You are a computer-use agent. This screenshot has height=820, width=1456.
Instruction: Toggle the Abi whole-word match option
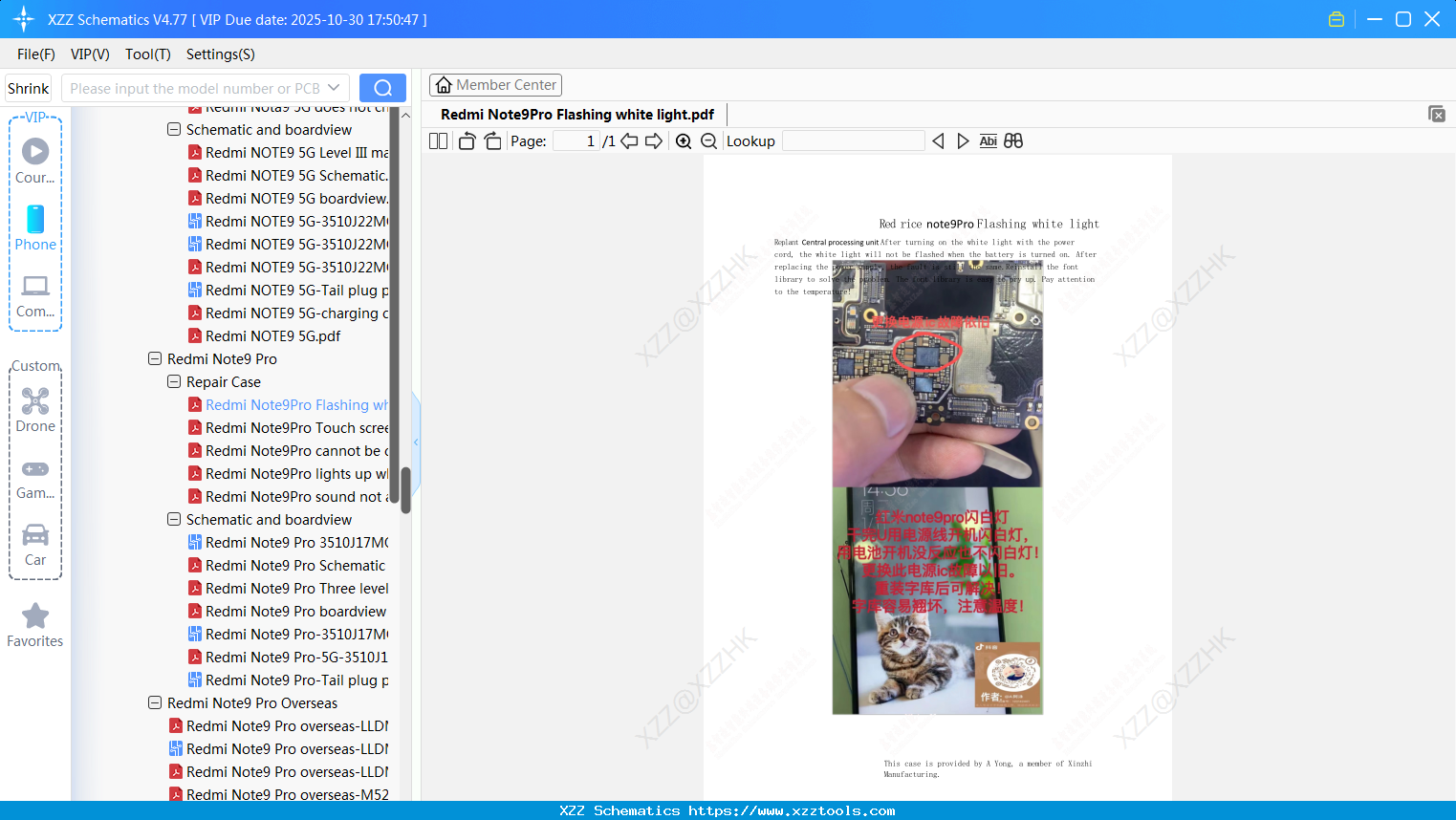click(x=989, y=141)
